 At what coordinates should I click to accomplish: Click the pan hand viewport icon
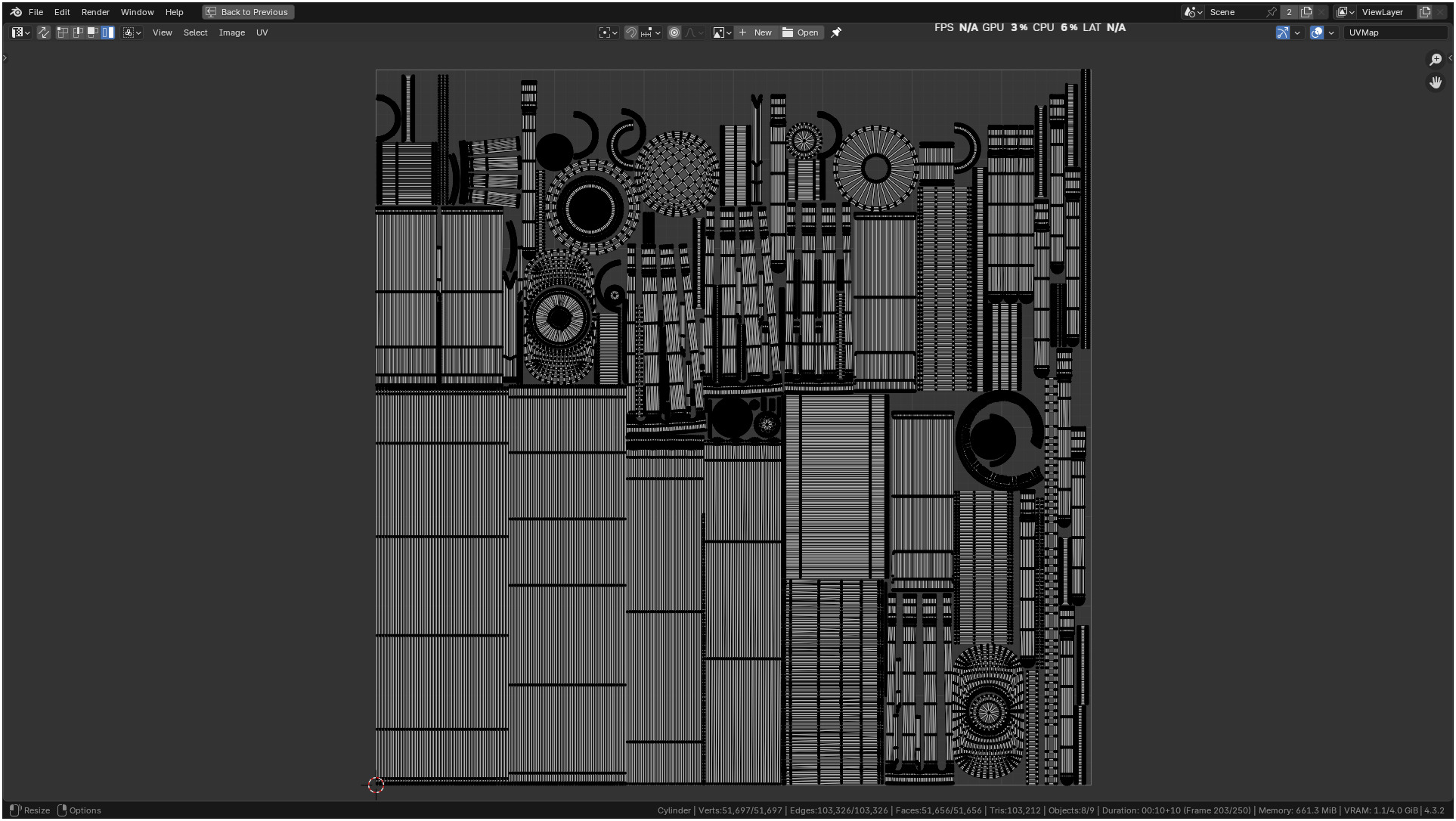[1435, 82]
